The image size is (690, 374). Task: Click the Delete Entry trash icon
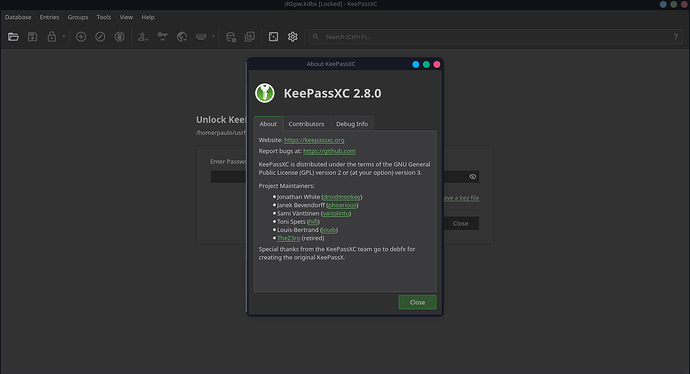(120, 37)
